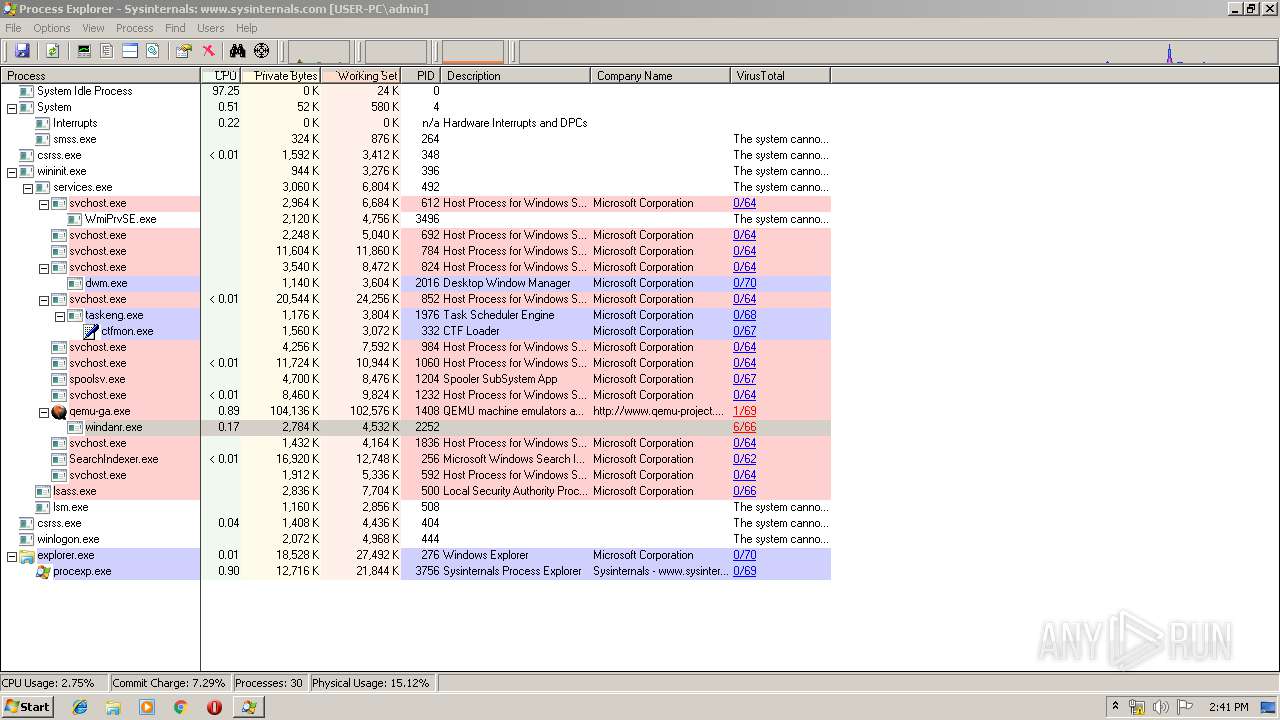This screenshot has height=720, width=1280.
Task: Open the Find menu
Action: pyautogui.click(x=175, y=28)
